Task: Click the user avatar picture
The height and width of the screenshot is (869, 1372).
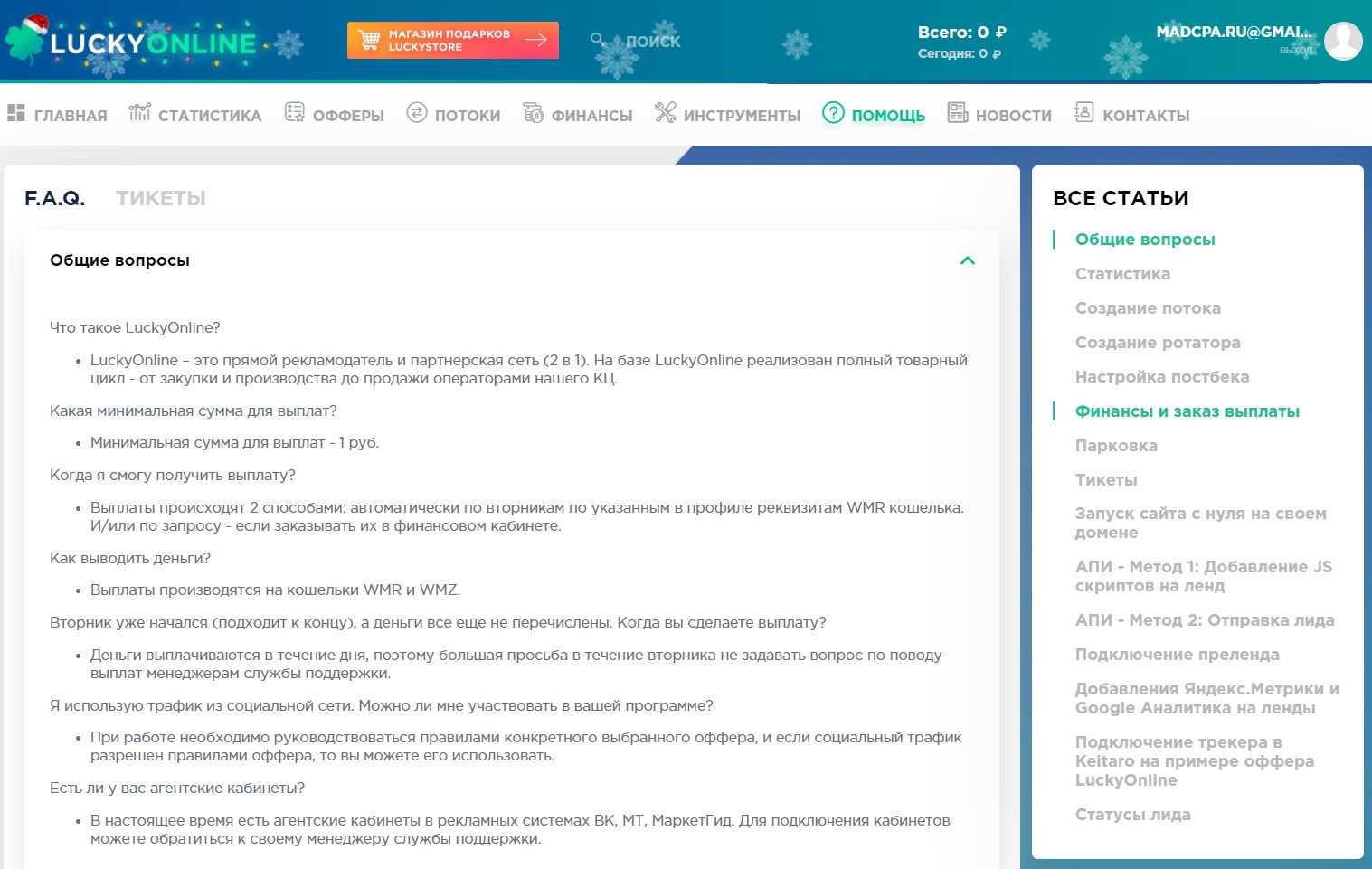Action: point(1343,41)
